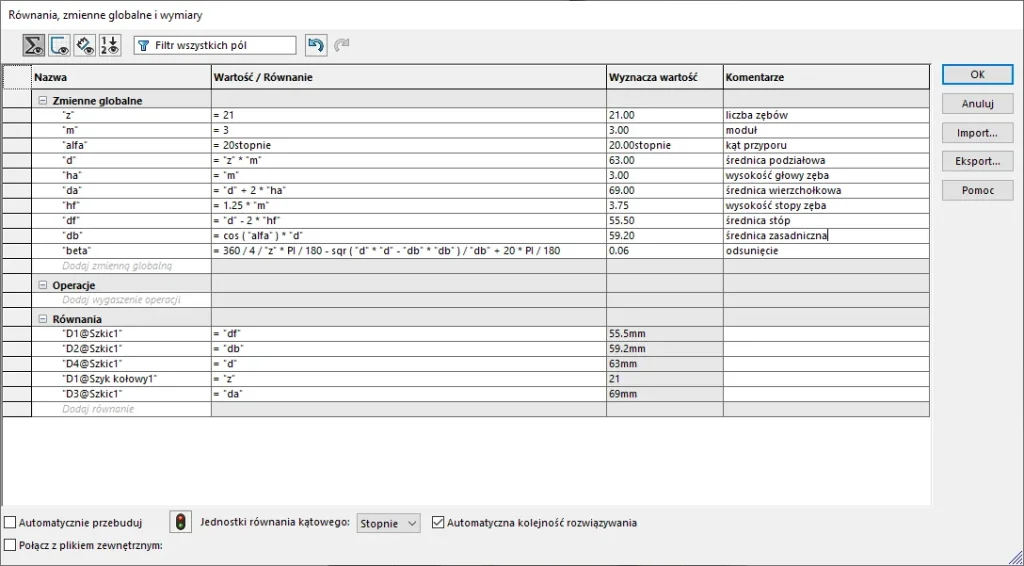Image resolution: width=1024 pixels, height=566 pixels.
Task: Click the Komentarze column header
Action: click(x=826, y=77)
